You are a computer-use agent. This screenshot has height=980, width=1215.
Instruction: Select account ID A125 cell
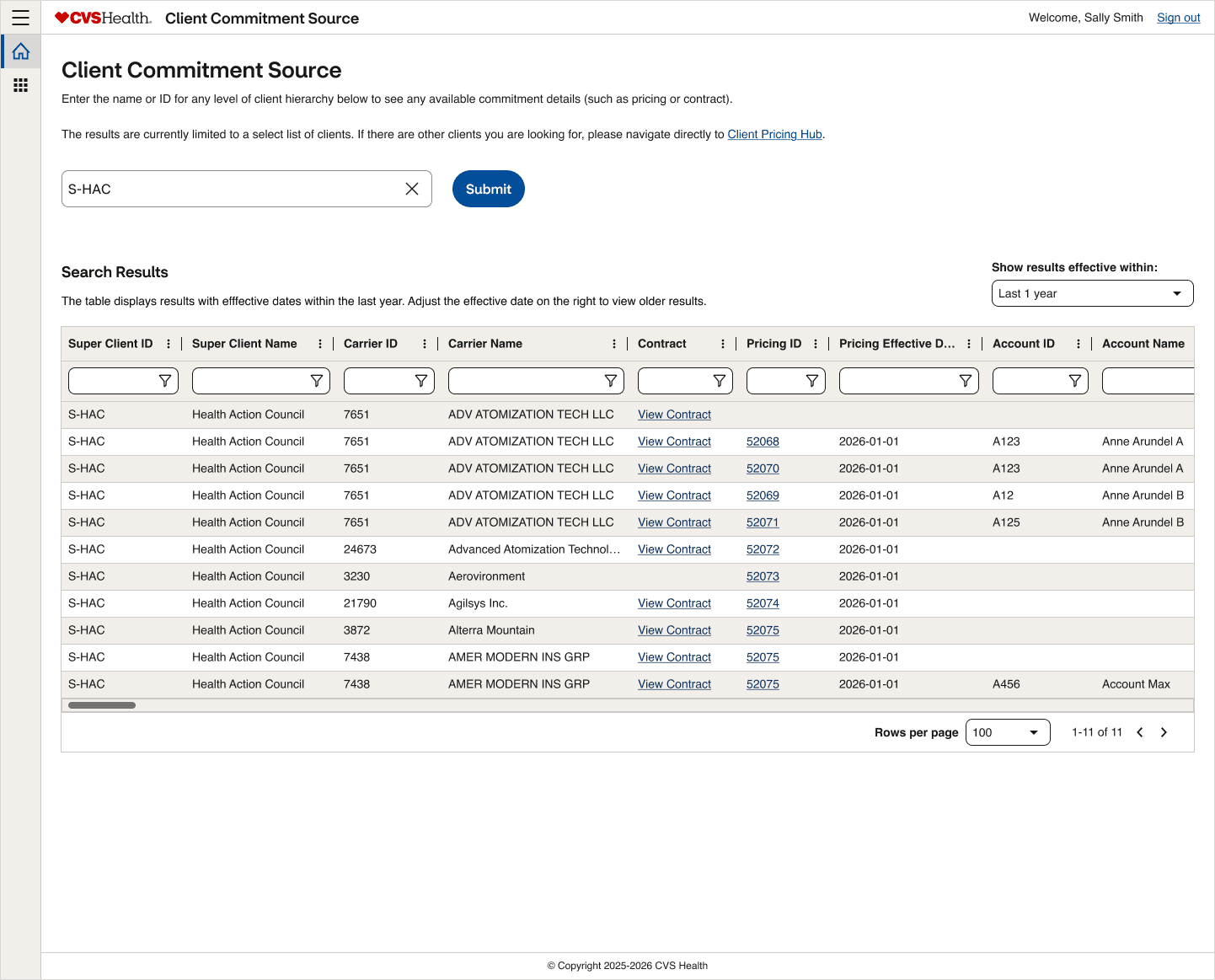point(1006,522)
